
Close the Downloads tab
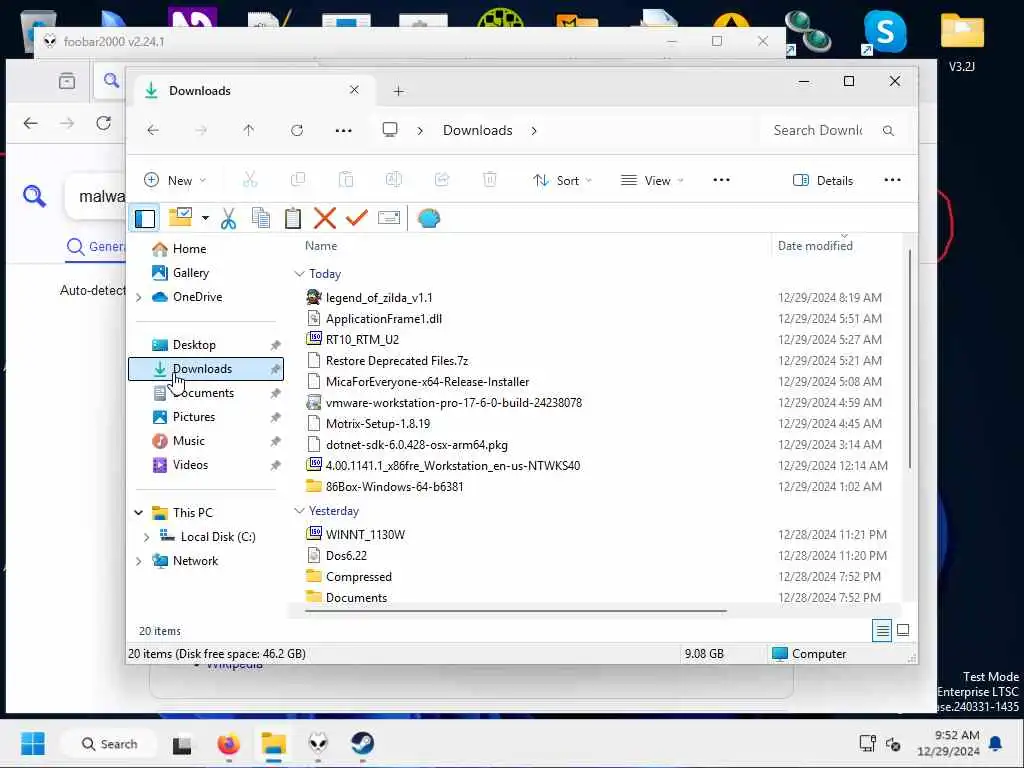coord(354,90)
